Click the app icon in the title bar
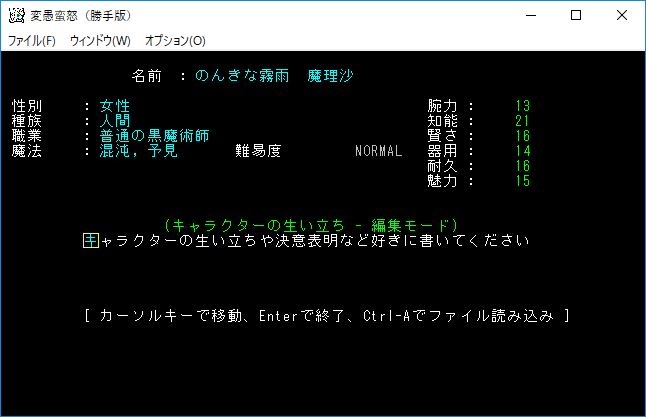646x417 pixels. [15, 15]
